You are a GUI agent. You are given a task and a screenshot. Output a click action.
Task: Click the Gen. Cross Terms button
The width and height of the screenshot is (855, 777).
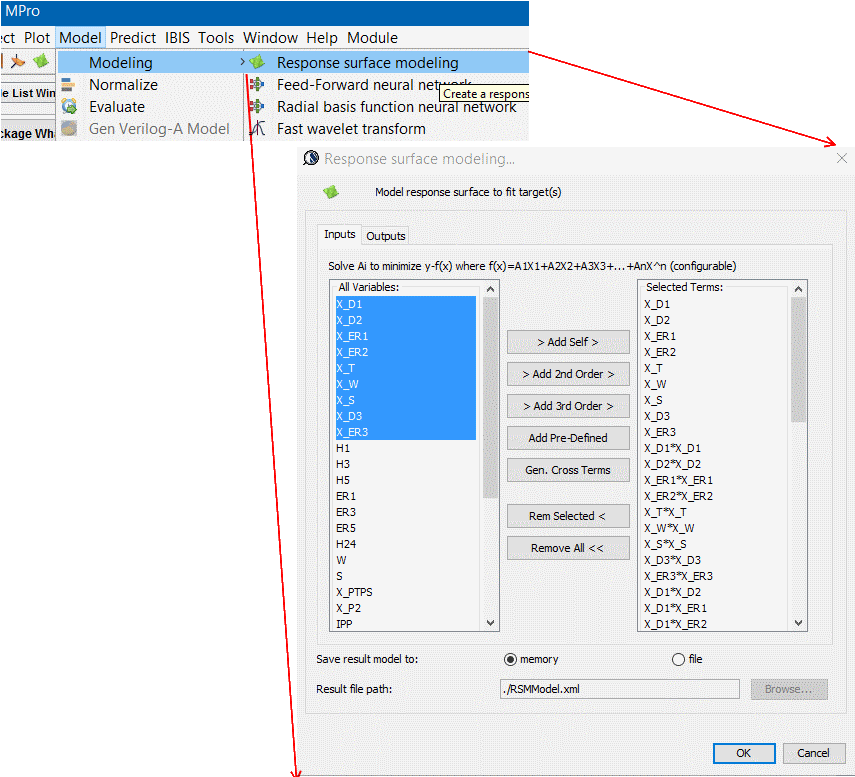coord(568,470)
